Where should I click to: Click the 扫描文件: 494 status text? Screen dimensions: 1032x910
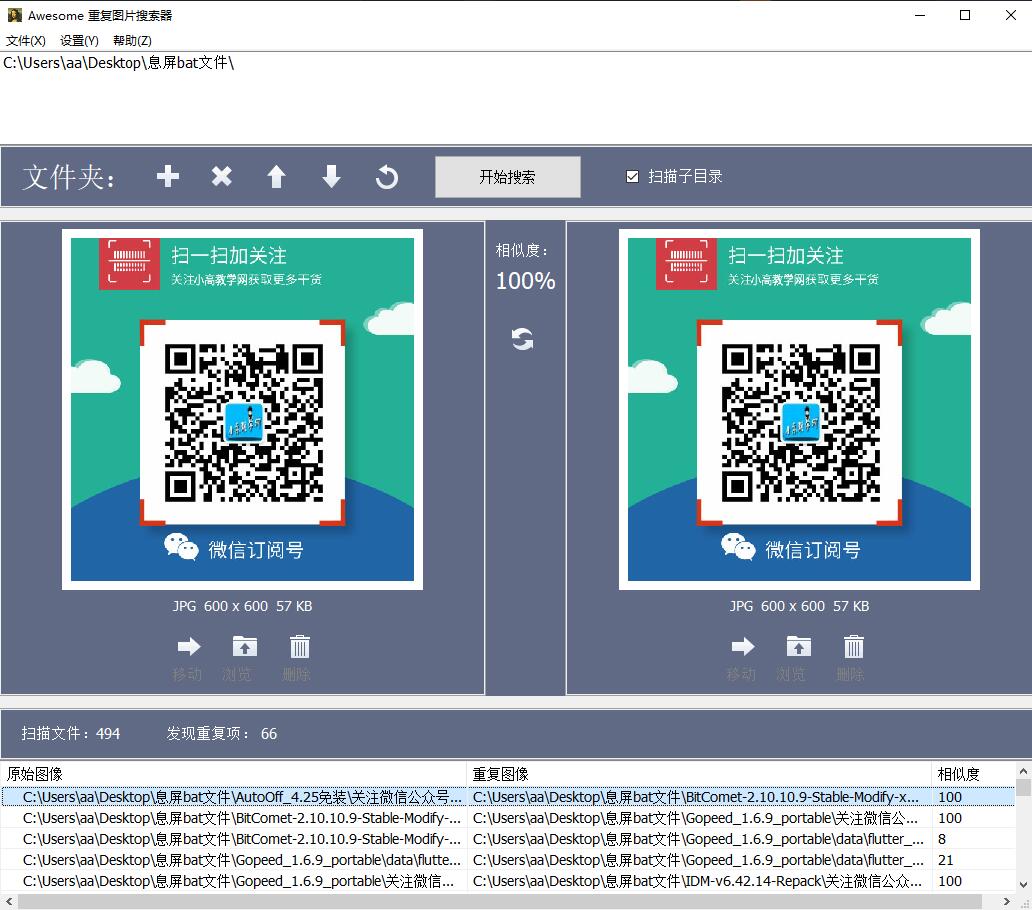point(71,733)
